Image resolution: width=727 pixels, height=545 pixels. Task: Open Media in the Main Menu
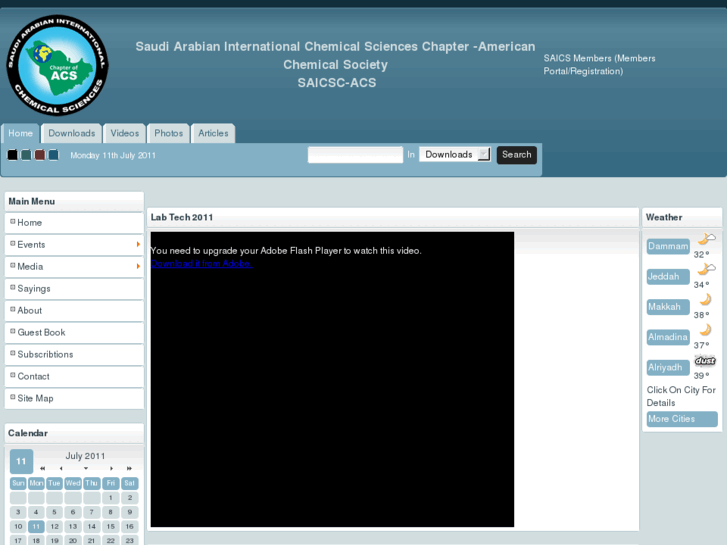74,267
